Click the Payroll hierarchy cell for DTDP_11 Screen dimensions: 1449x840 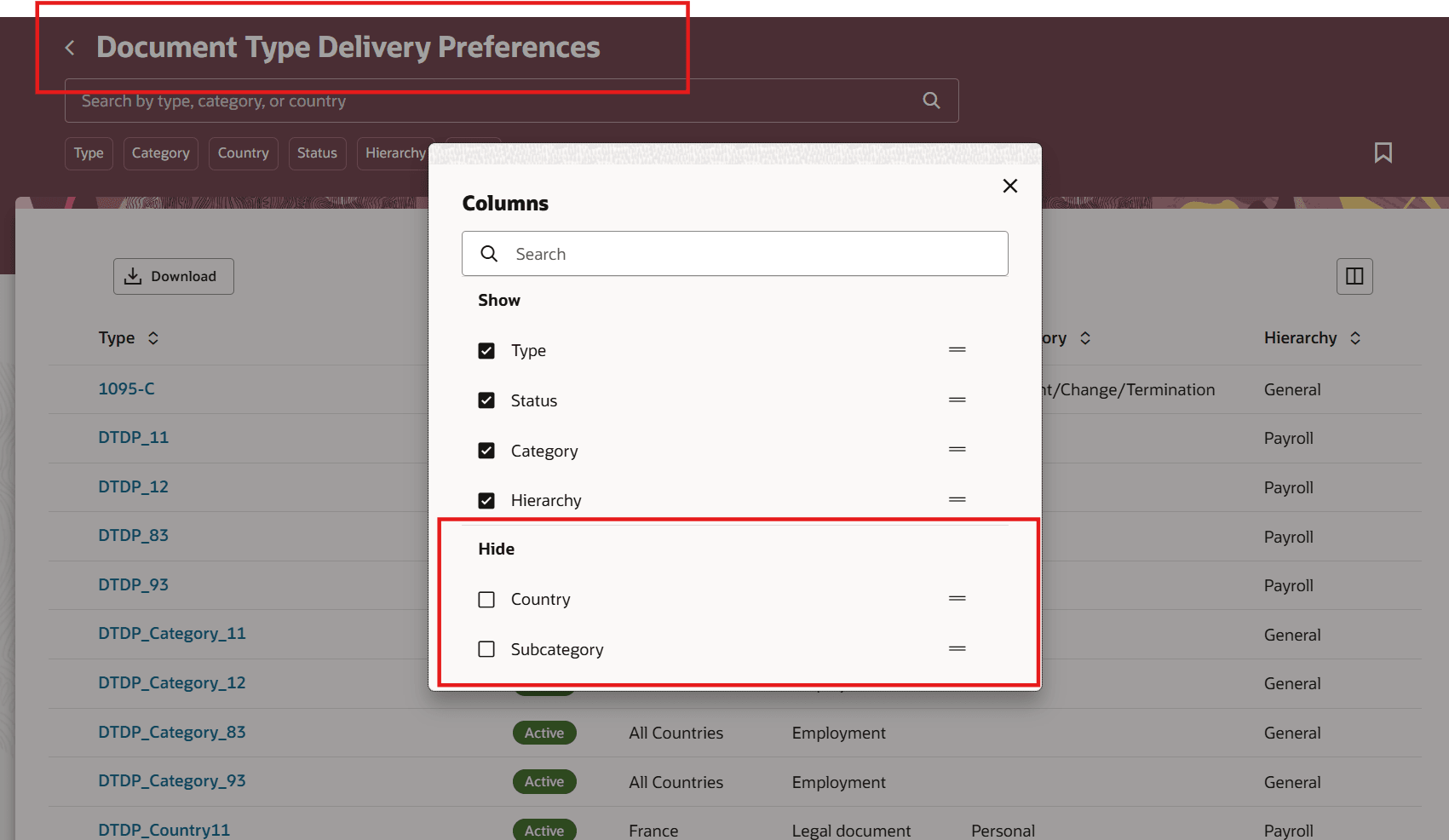click(1289, 439)
